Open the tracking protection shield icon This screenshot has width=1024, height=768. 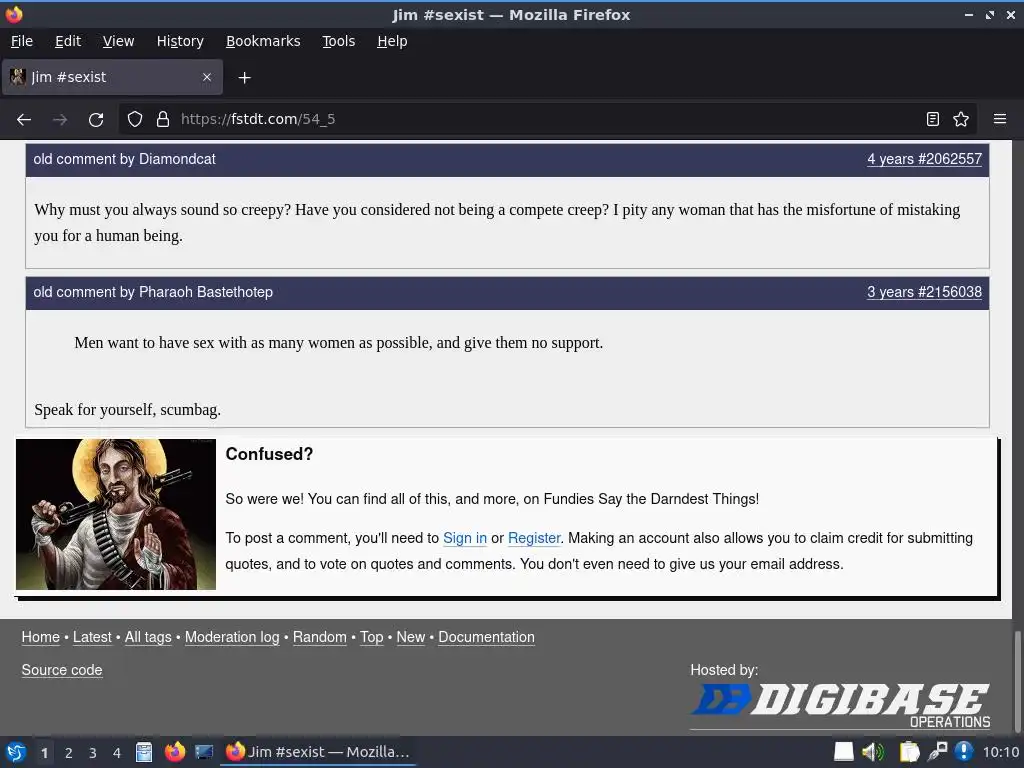tap(135, 119)
